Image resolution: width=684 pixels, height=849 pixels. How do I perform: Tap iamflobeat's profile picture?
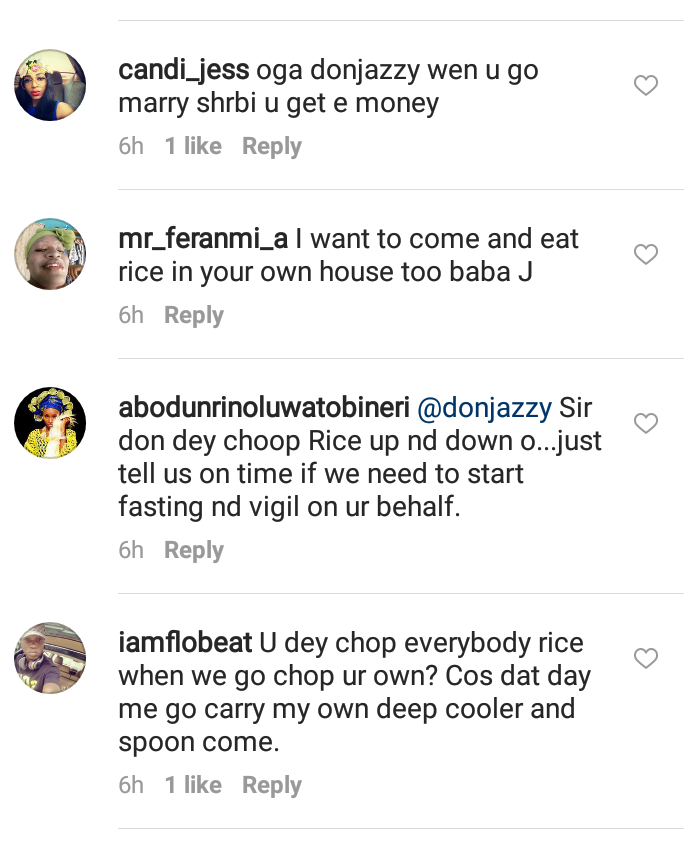coord(49,657)
